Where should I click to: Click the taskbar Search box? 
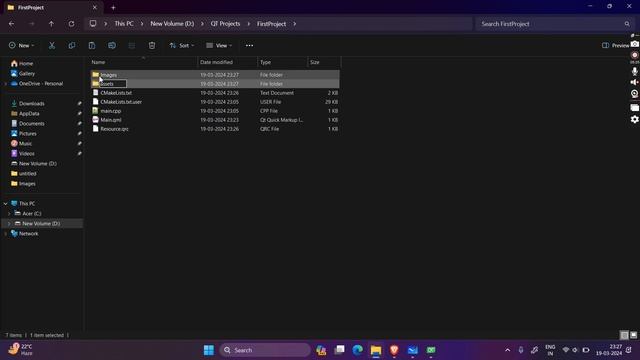click(265, 350)
